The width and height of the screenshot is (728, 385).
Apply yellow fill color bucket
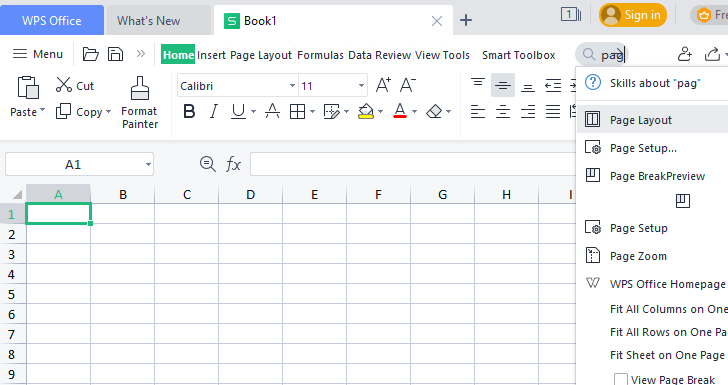(x=366, y=111)
